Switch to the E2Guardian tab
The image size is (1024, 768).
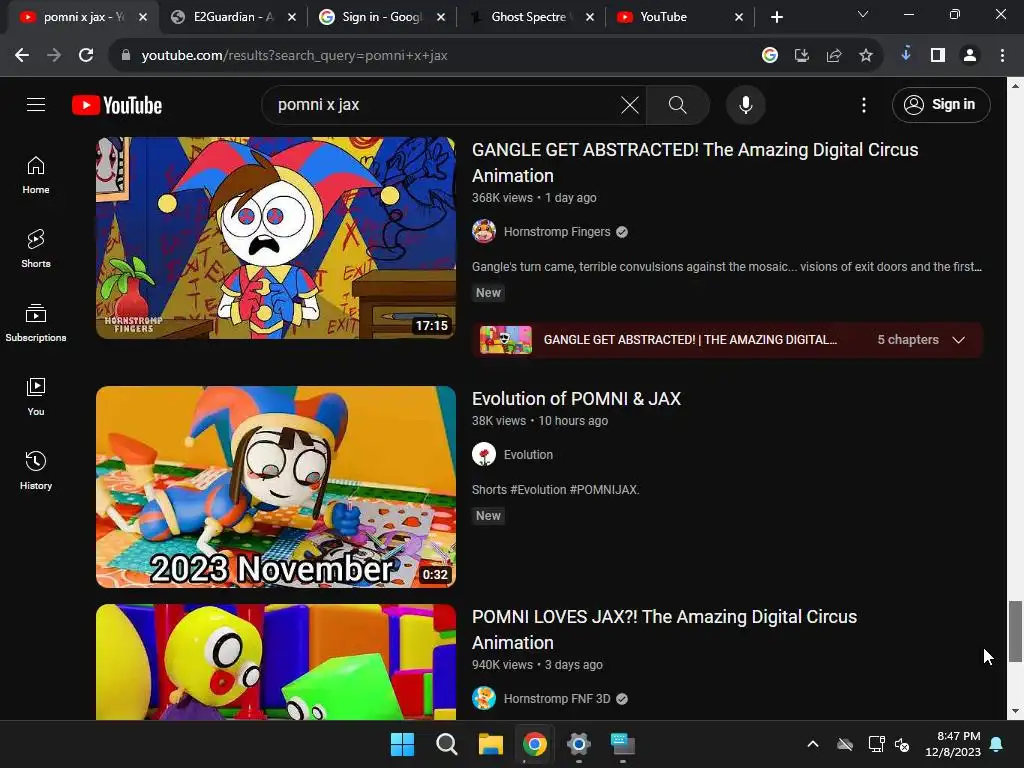(x=233, y=17)
